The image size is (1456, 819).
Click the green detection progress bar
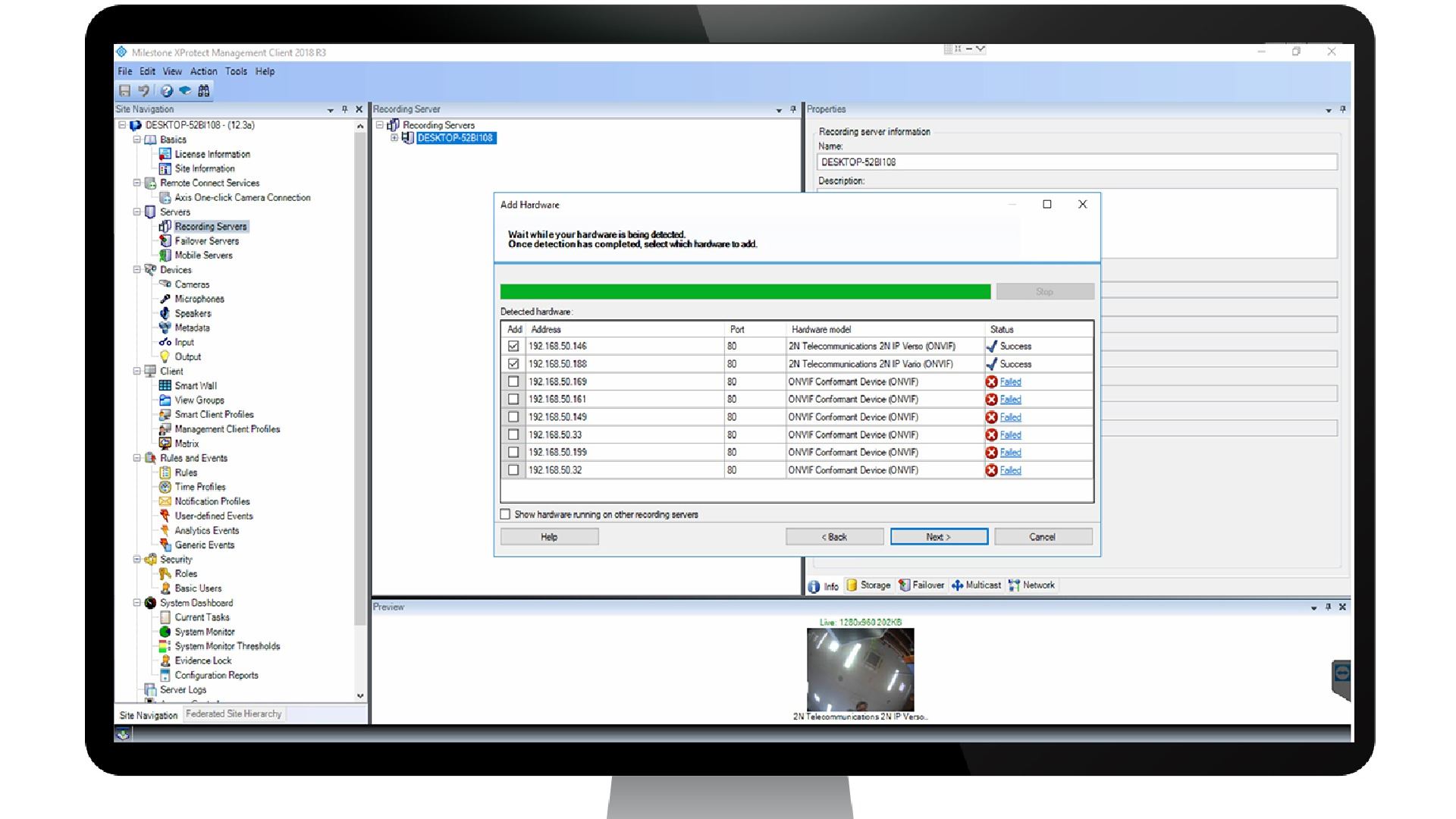pyautogui.click(x=745, y=292)
